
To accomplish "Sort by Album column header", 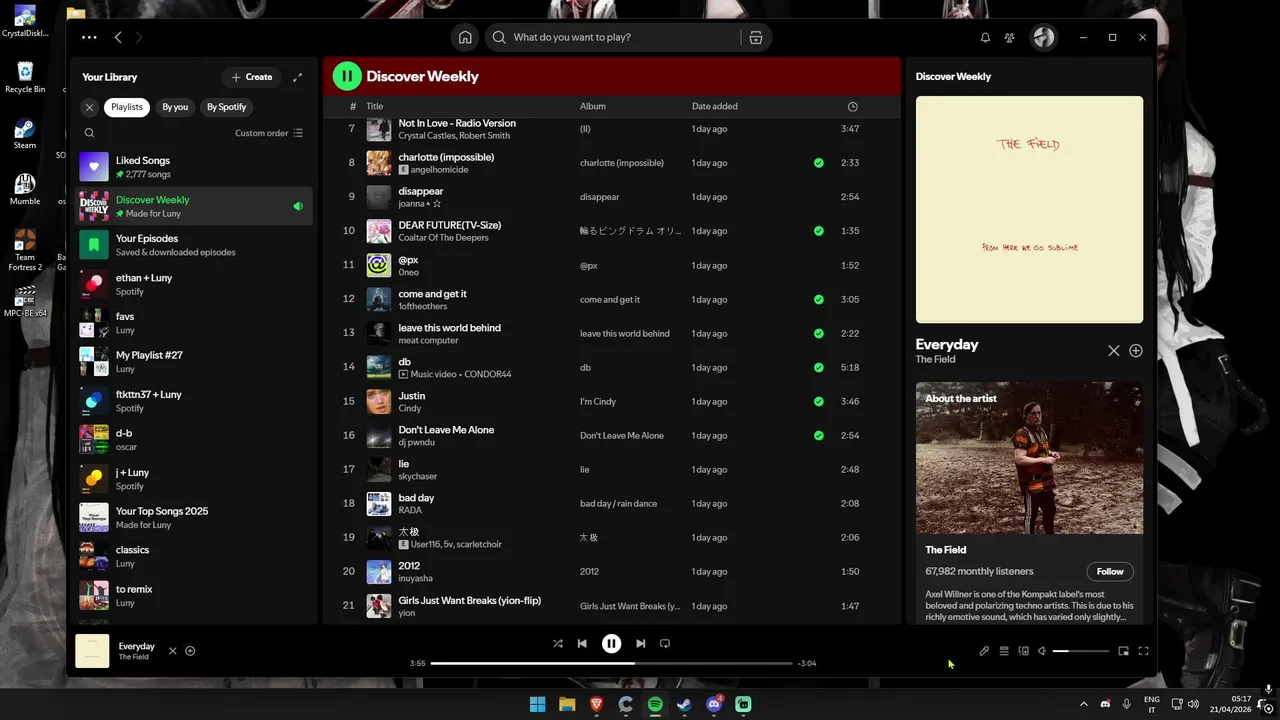I will (x=593, y=106).
